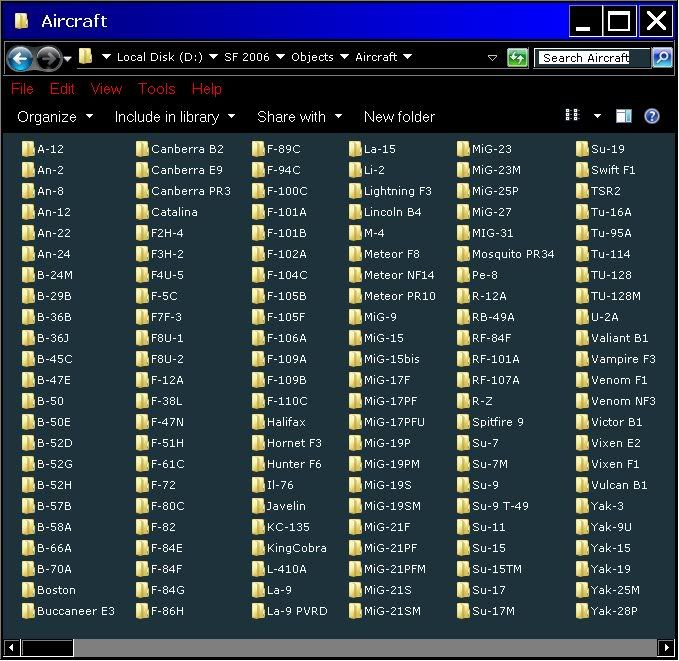Open Include in library menu
Image resolution: width=679 pixels, height=661 pixels.
pos(175,117)
